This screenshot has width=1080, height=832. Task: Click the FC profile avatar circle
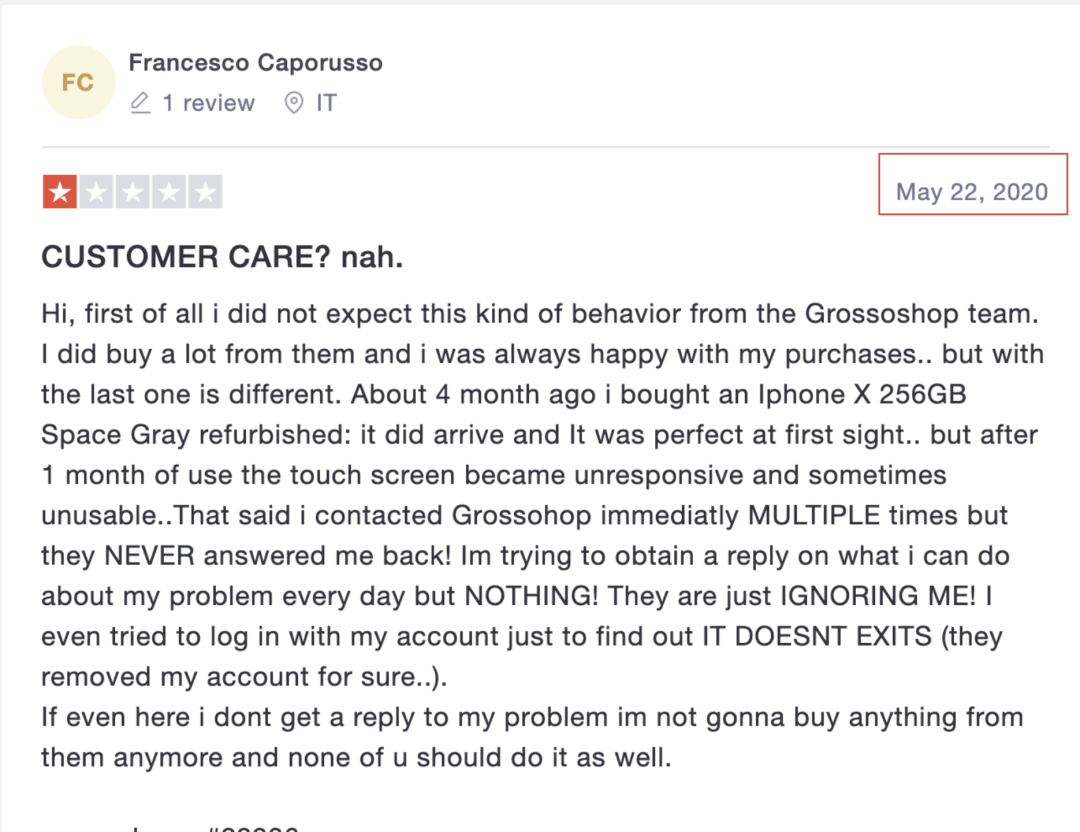(x=79, y=83)
